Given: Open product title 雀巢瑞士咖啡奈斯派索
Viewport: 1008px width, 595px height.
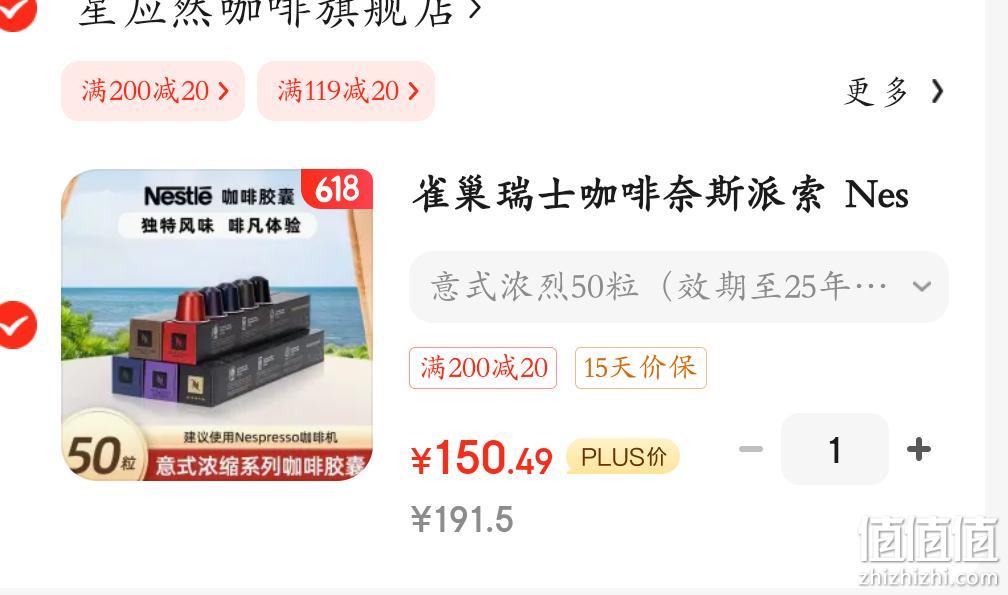Looking at the screenshot, I should [x=660, y=194].
